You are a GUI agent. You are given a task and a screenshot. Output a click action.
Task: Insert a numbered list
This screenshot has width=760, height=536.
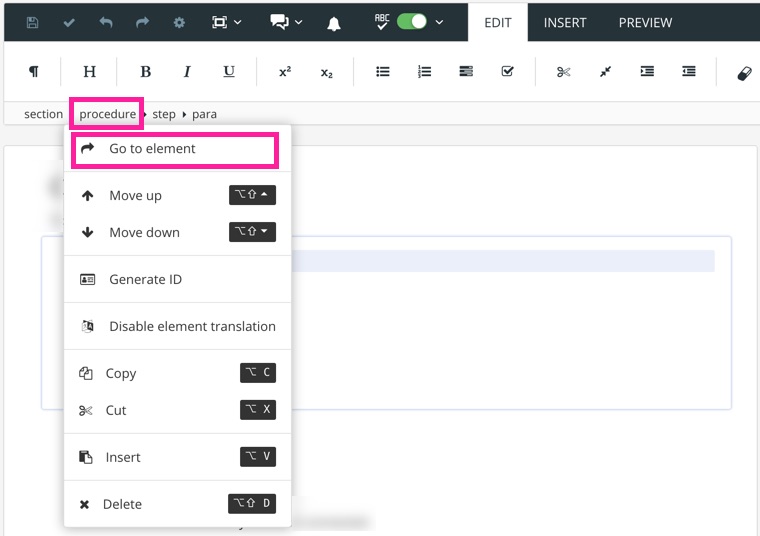click(424, 72)
